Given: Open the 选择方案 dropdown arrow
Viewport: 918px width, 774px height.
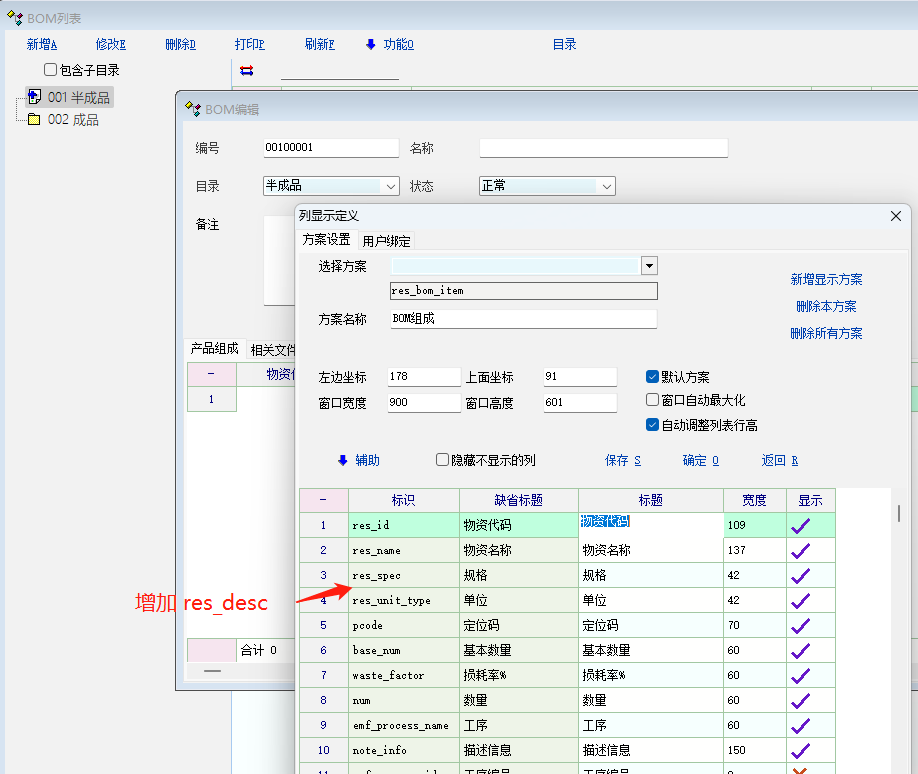Looking at the screenshot, I should click(649, 266).
